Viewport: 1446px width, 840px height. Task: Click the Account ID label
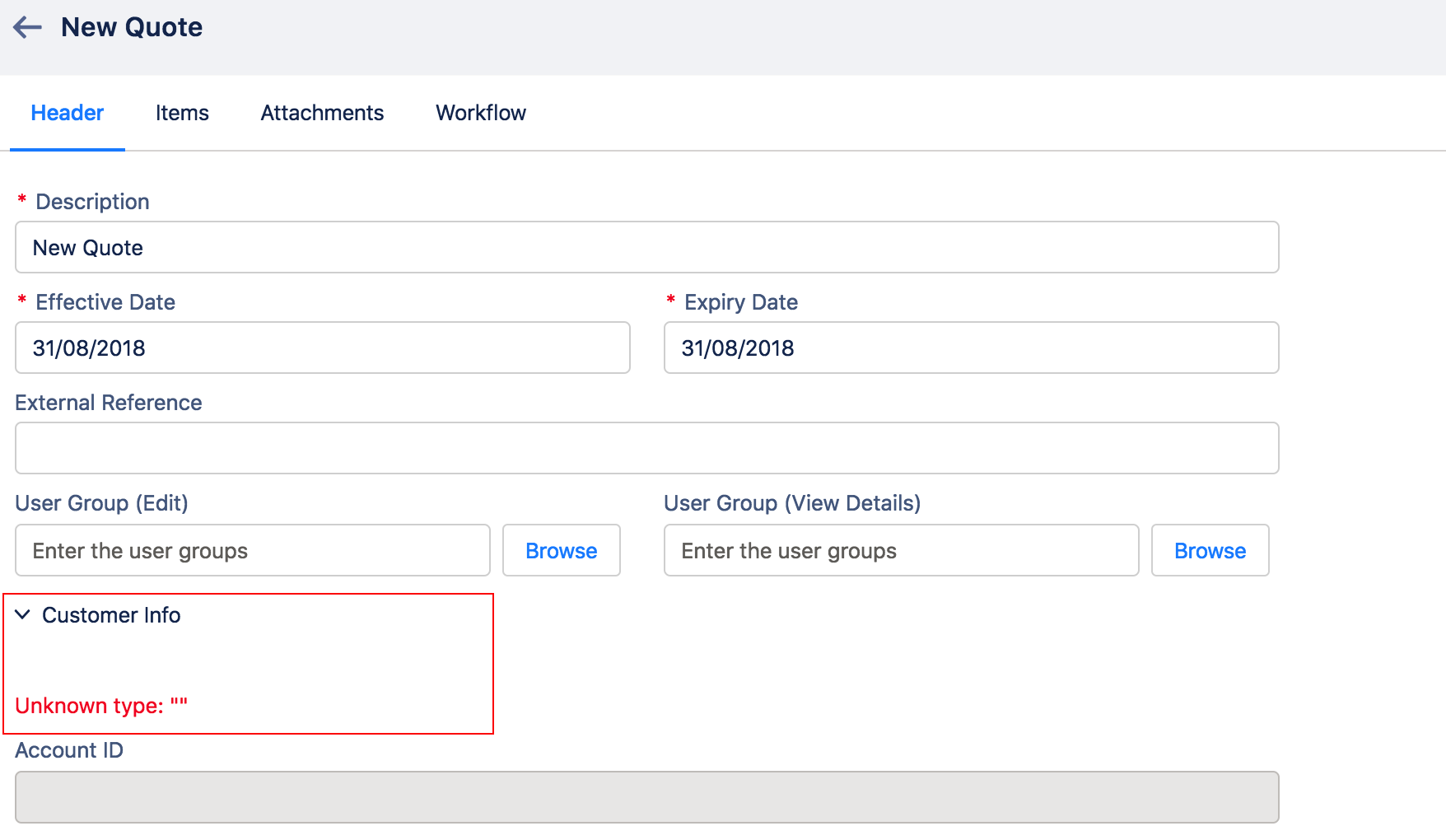[x=69, y=750]
